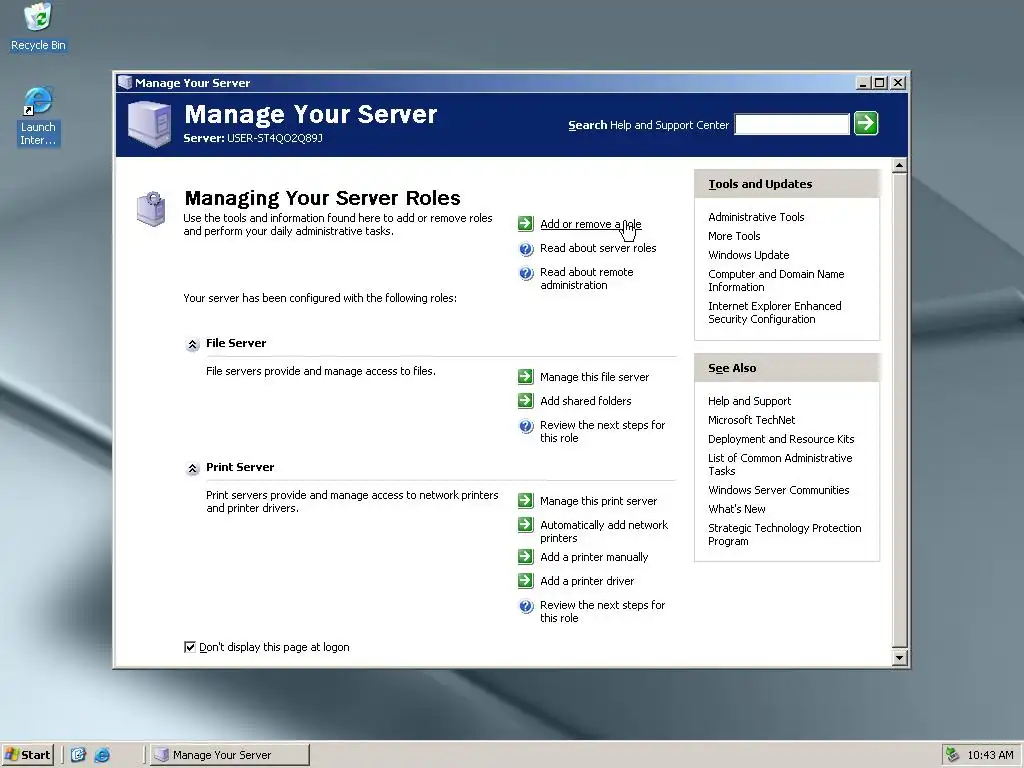Click the Recycle Bin desktop icon
The height and width of the screenshot is (768, 1024).
point(38,27)
